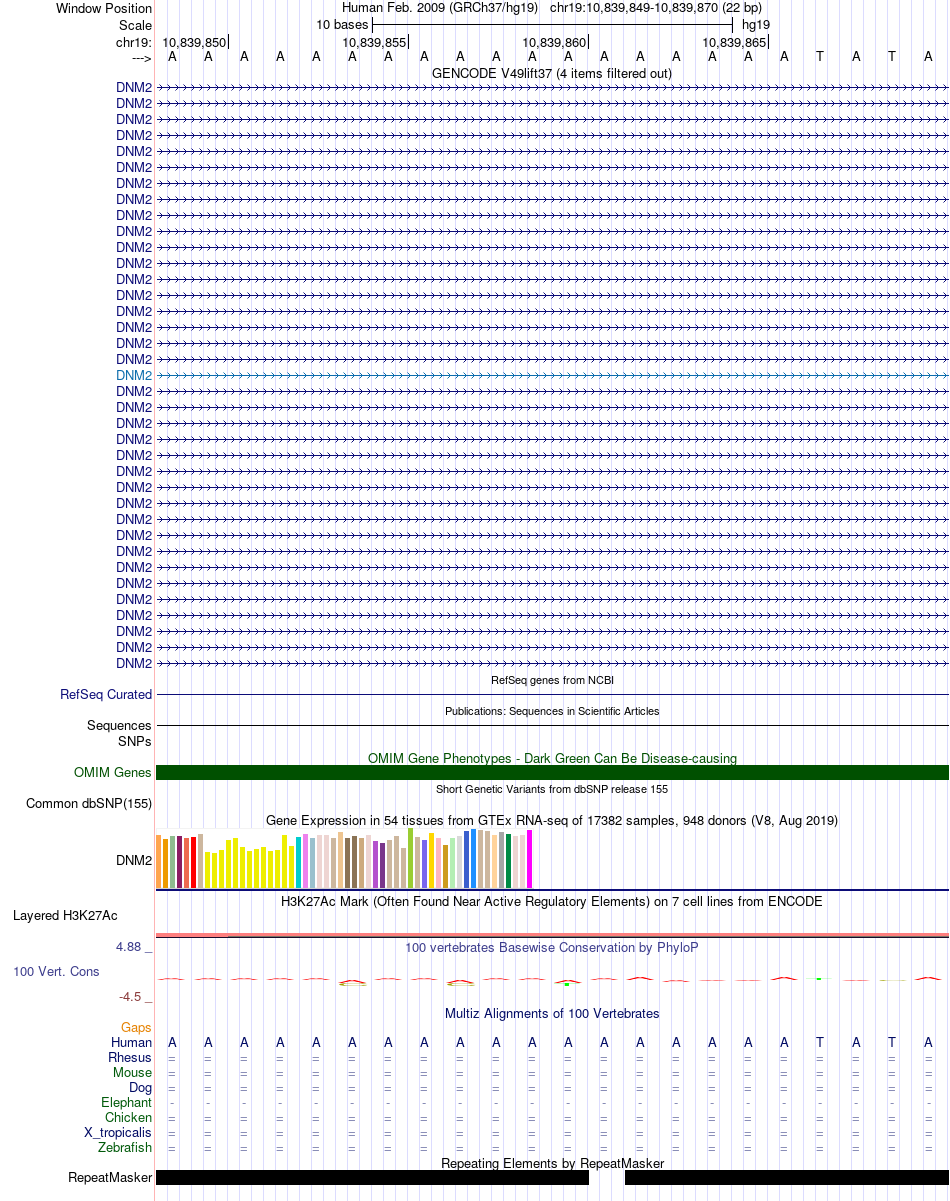950x1201 pixels.
Task: Click the magenta bar in GTEx chart
Action: click(x=530, y=859)
